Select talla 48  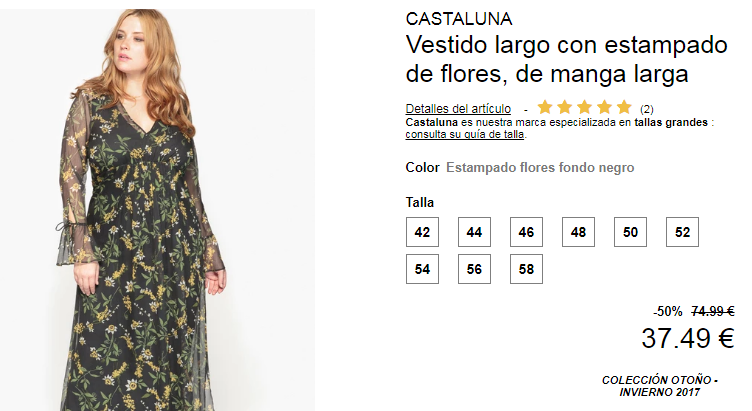pyautogui.click(x=578, y=232)
